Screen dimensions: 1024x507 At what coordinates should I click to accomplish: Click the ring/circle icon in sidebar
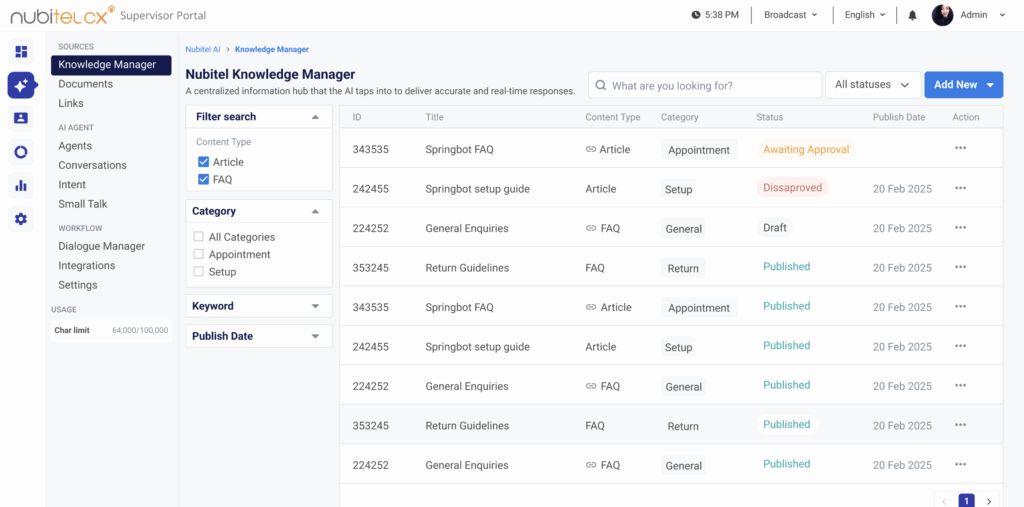point(21,152)
